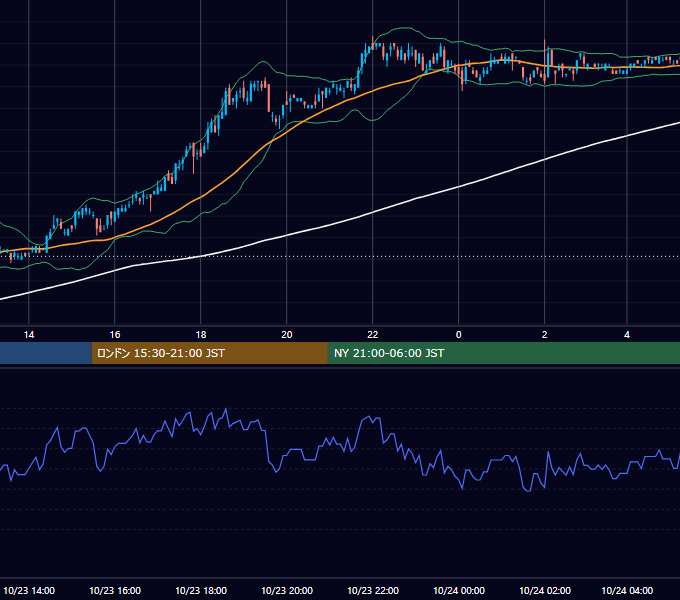Viewport: 680px width, 600px height.
Task: Click the blue session bar before London
Action: (x=46, y=353)
